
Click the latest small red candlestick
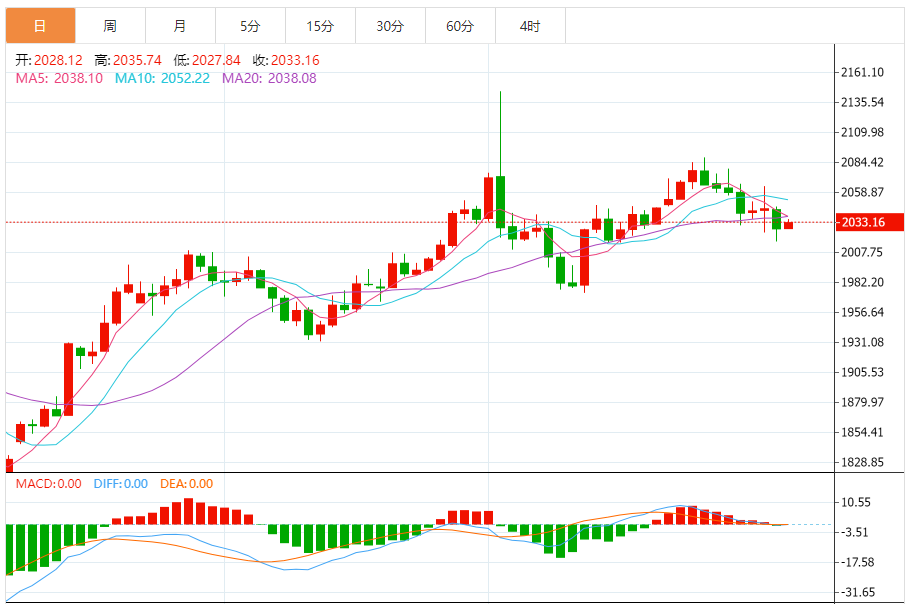[788, 225]
